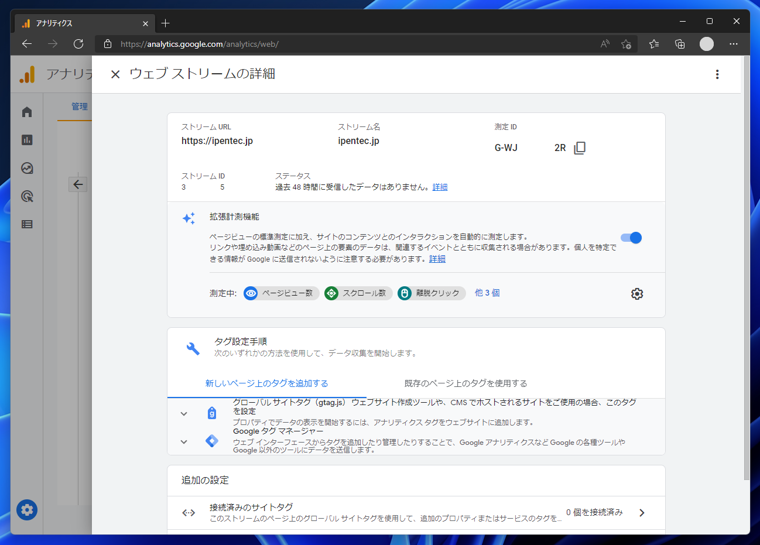760x545 pixels.
Task: Open the Advertising icon in sidebar
Action: (x=27, y=196)
